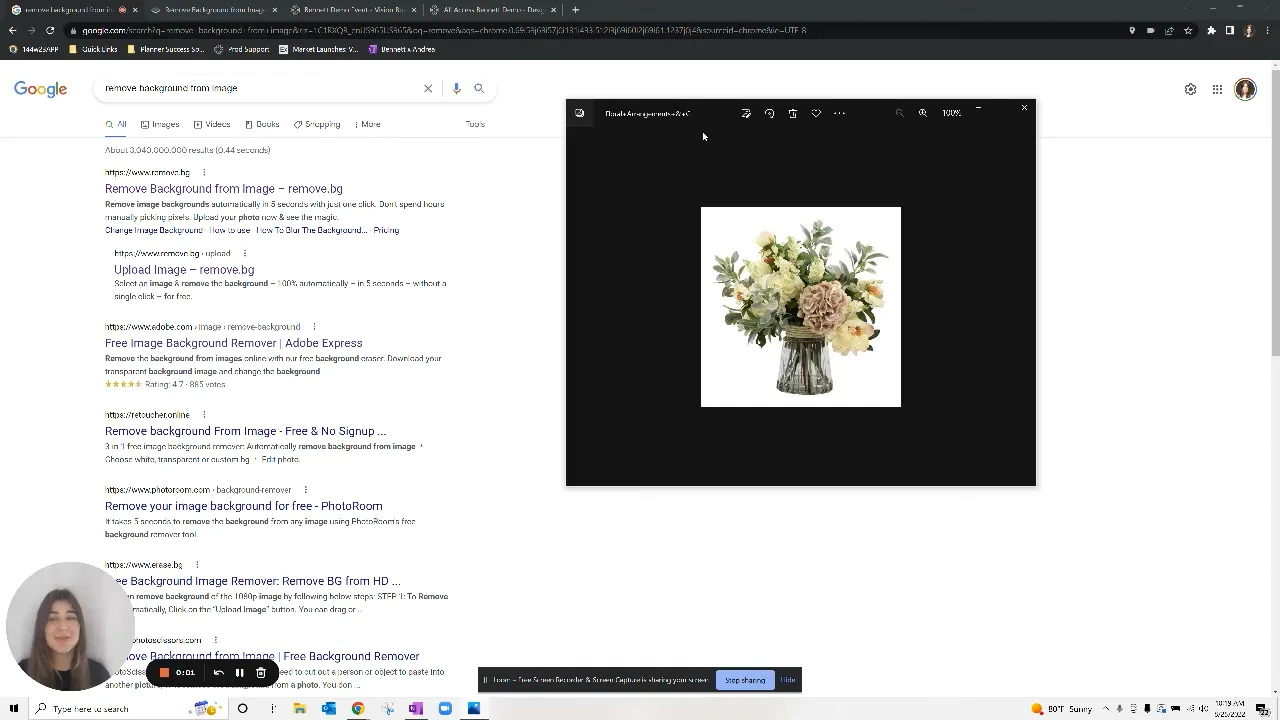Switch to the Images search tab
Viewport: 1280px width, 720px height.
160,124
